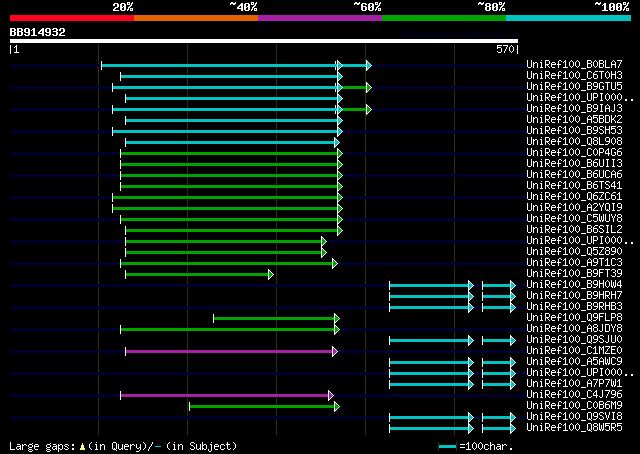640x454 pixels.
Task: Click the green ~80% identity color segment
Action: 443,18
